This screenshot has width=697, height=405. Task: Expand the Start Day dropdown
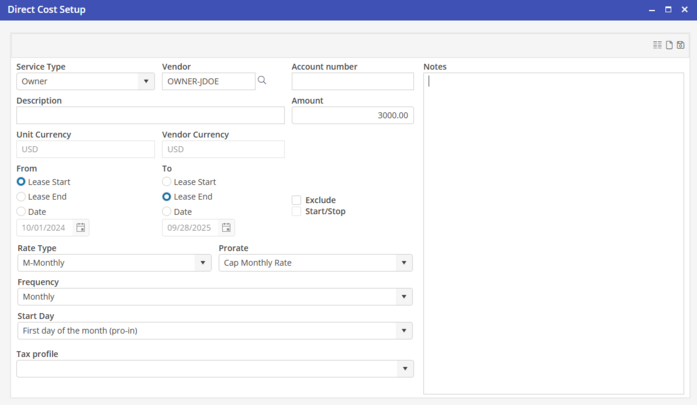click(404, 331)
